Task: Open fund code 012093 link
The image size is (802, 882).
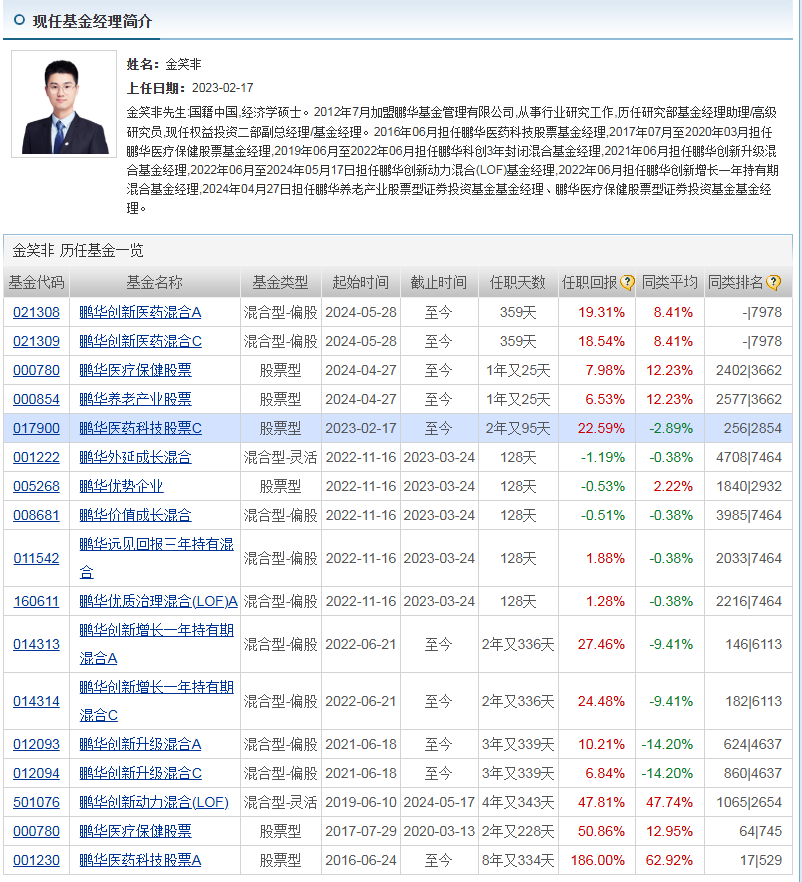Action: click(x=36, y=744)
